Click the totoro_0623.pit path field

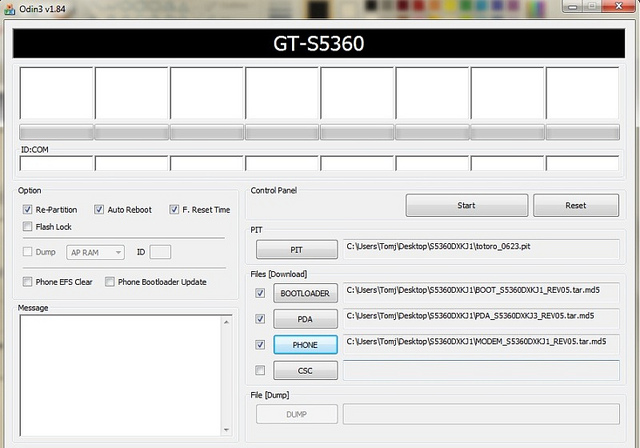[x=481, y=248]
